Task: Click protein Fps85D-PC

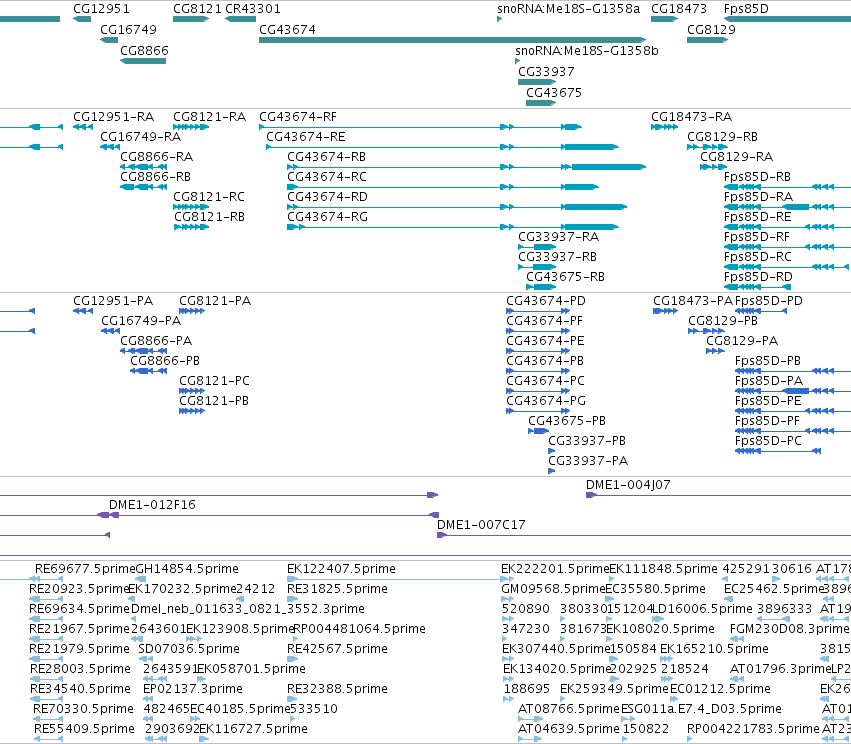Action: (x=768, y=441)
